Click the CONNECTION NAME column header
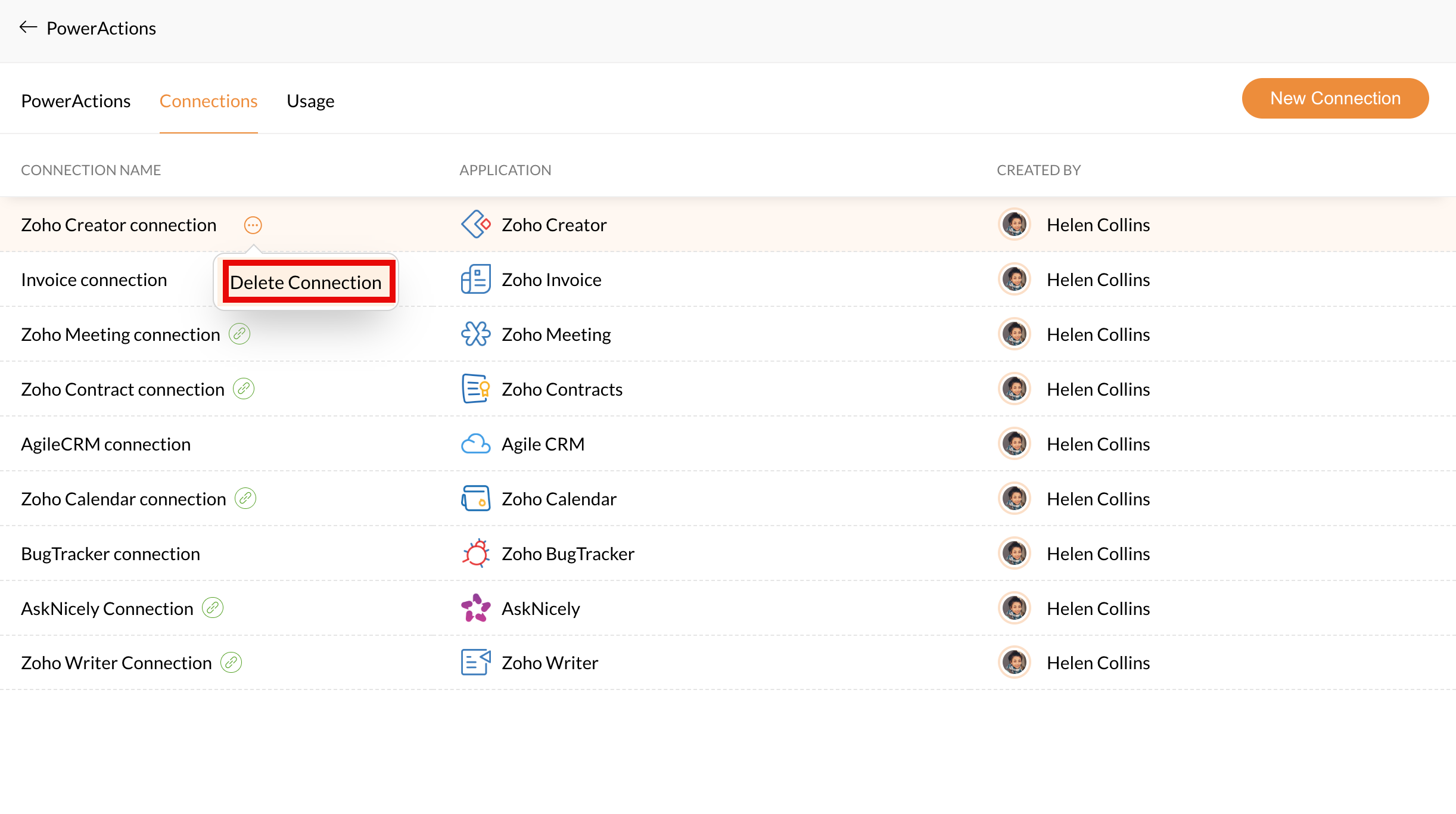Screen dimensions: 1456x814 click(91, 170)
